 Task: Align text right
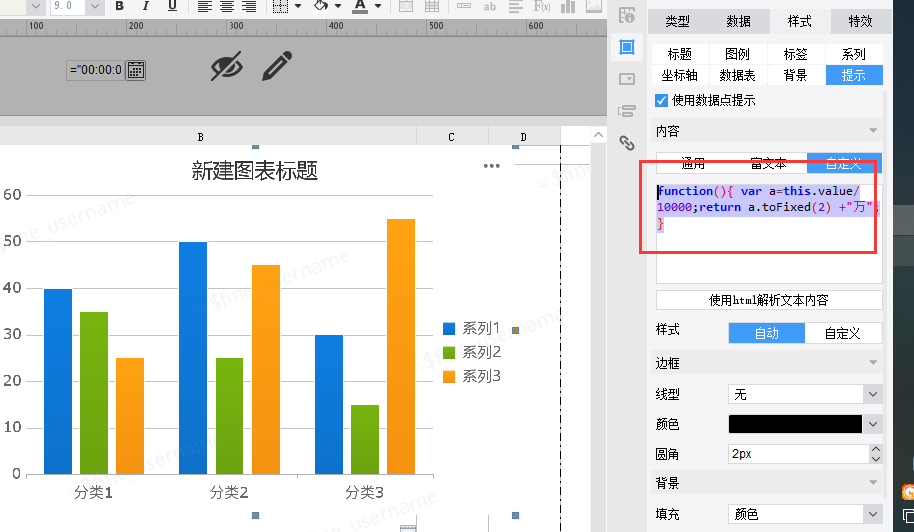click(x=249, y=6)
